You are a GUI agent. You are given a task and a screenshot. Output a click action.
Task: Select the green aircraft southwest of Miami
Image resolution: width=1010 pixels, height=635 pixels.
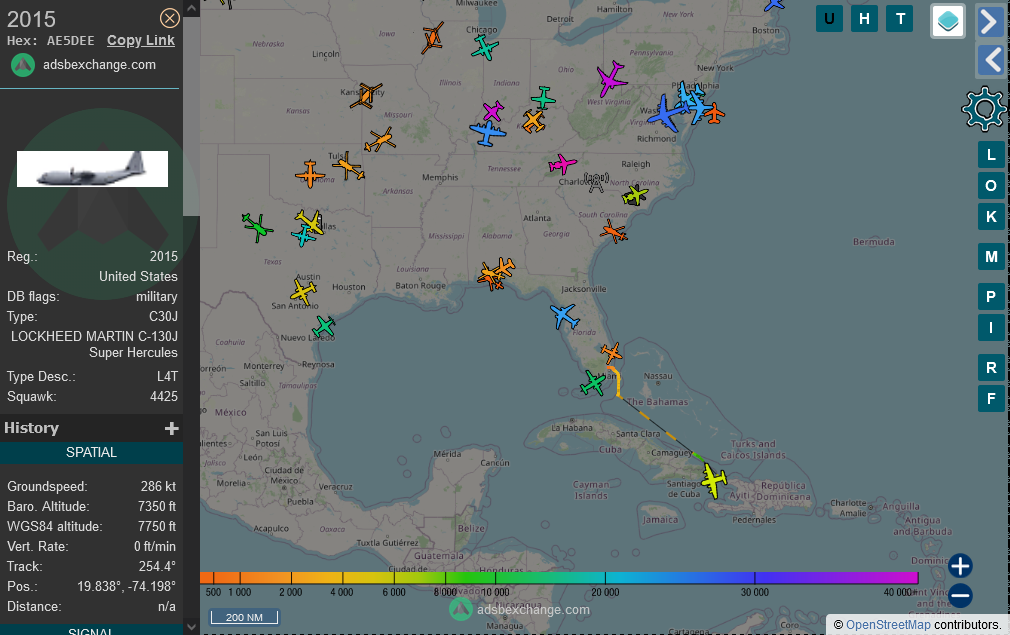click(x=593, y=384)
